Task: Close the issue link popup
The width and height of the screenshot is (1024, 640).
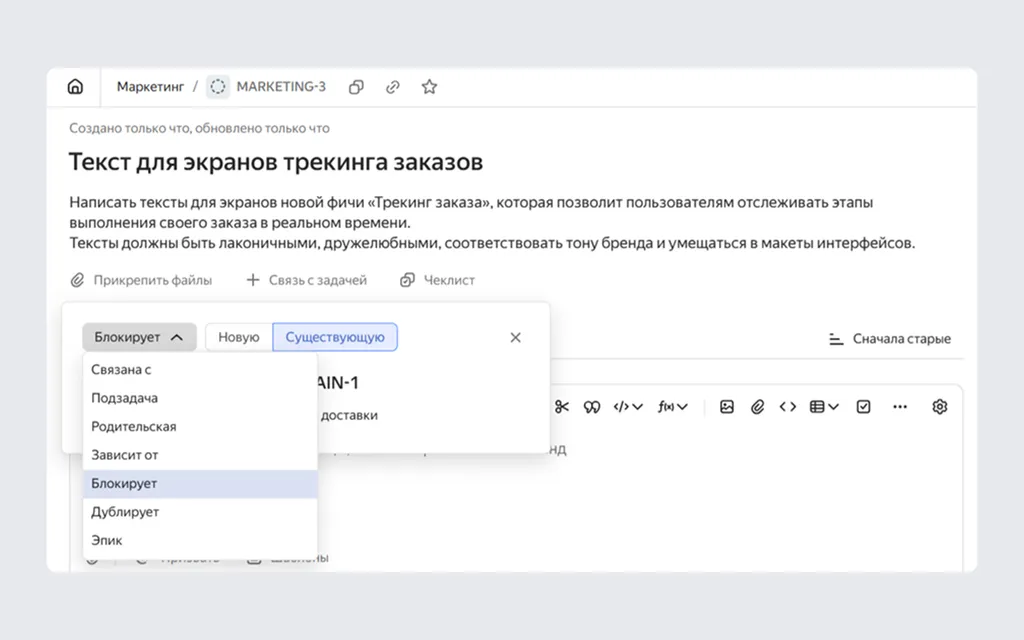Action: pos(515,337)
